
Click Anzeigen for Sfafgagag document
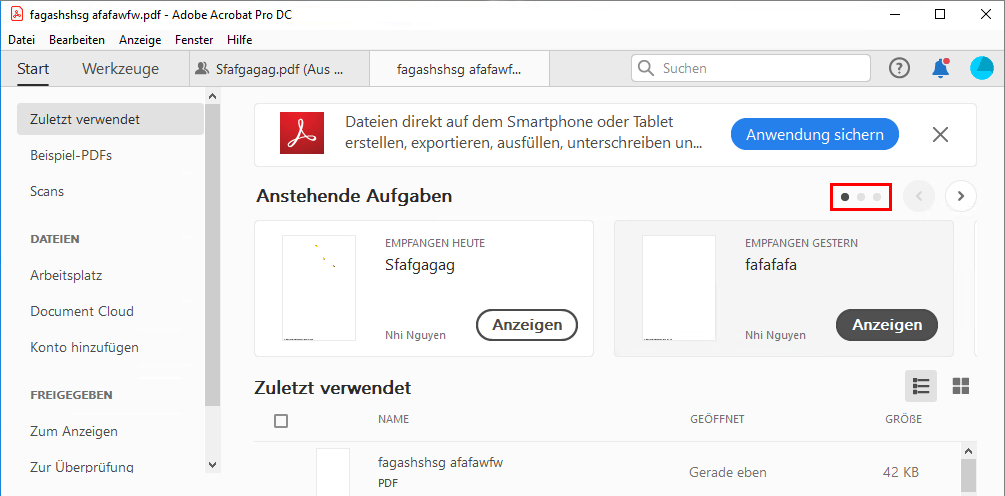[x=527, y=324]
